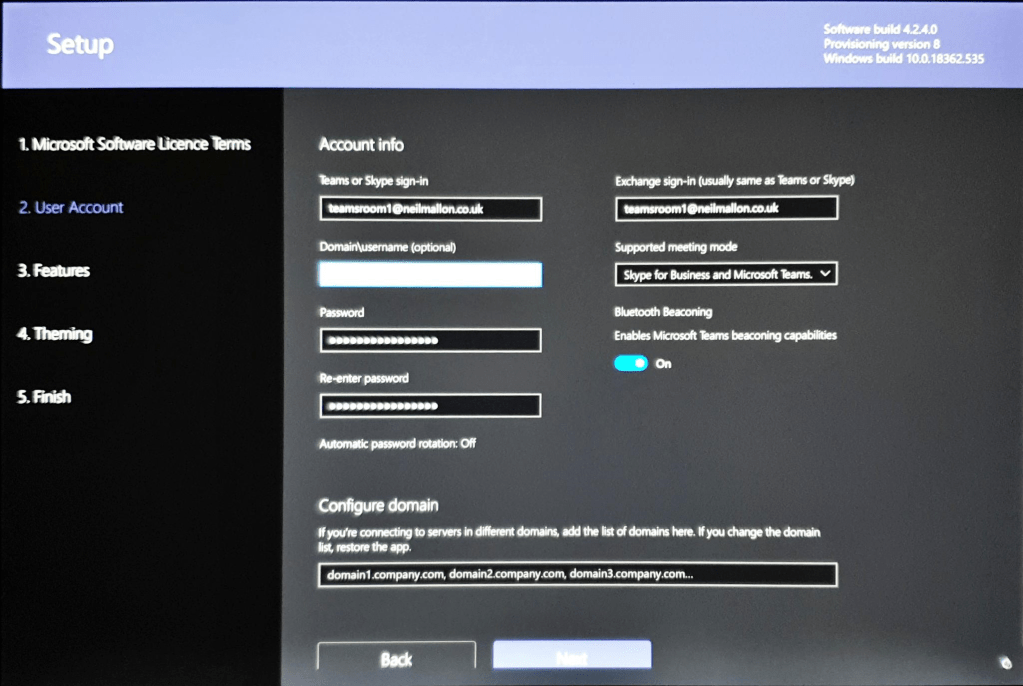Focus the Domain\username optional field
This screenshot has height=686, width=1023.
[430, 275]
